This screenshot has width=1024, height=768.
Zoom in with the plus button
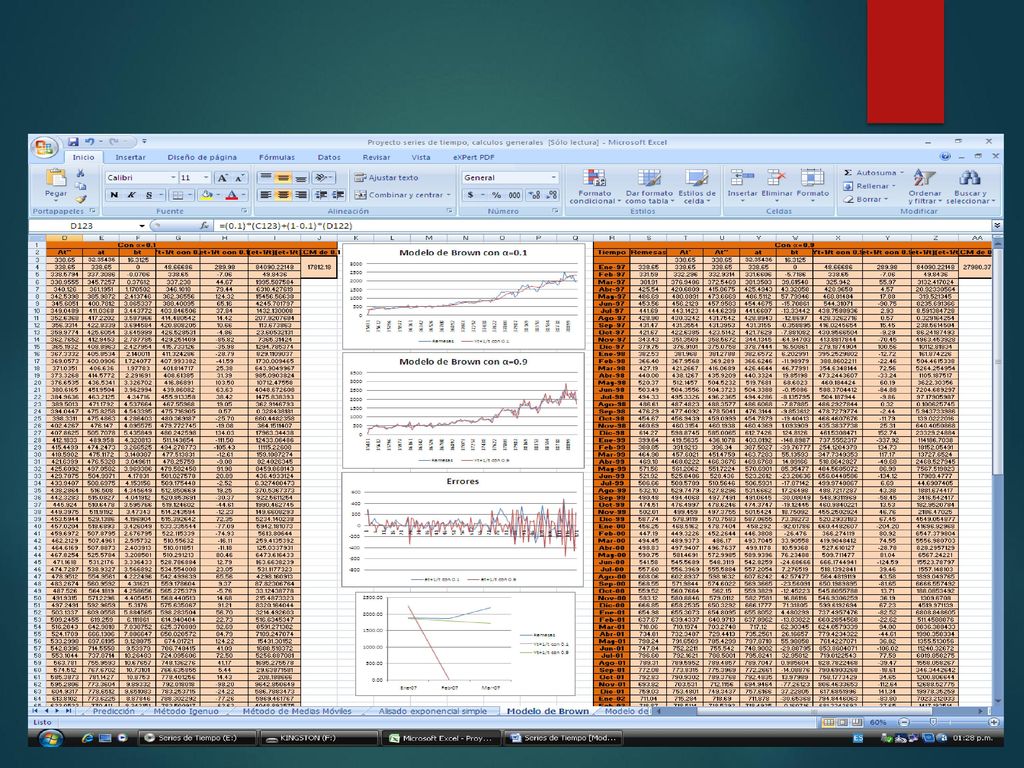coord(993,722)
